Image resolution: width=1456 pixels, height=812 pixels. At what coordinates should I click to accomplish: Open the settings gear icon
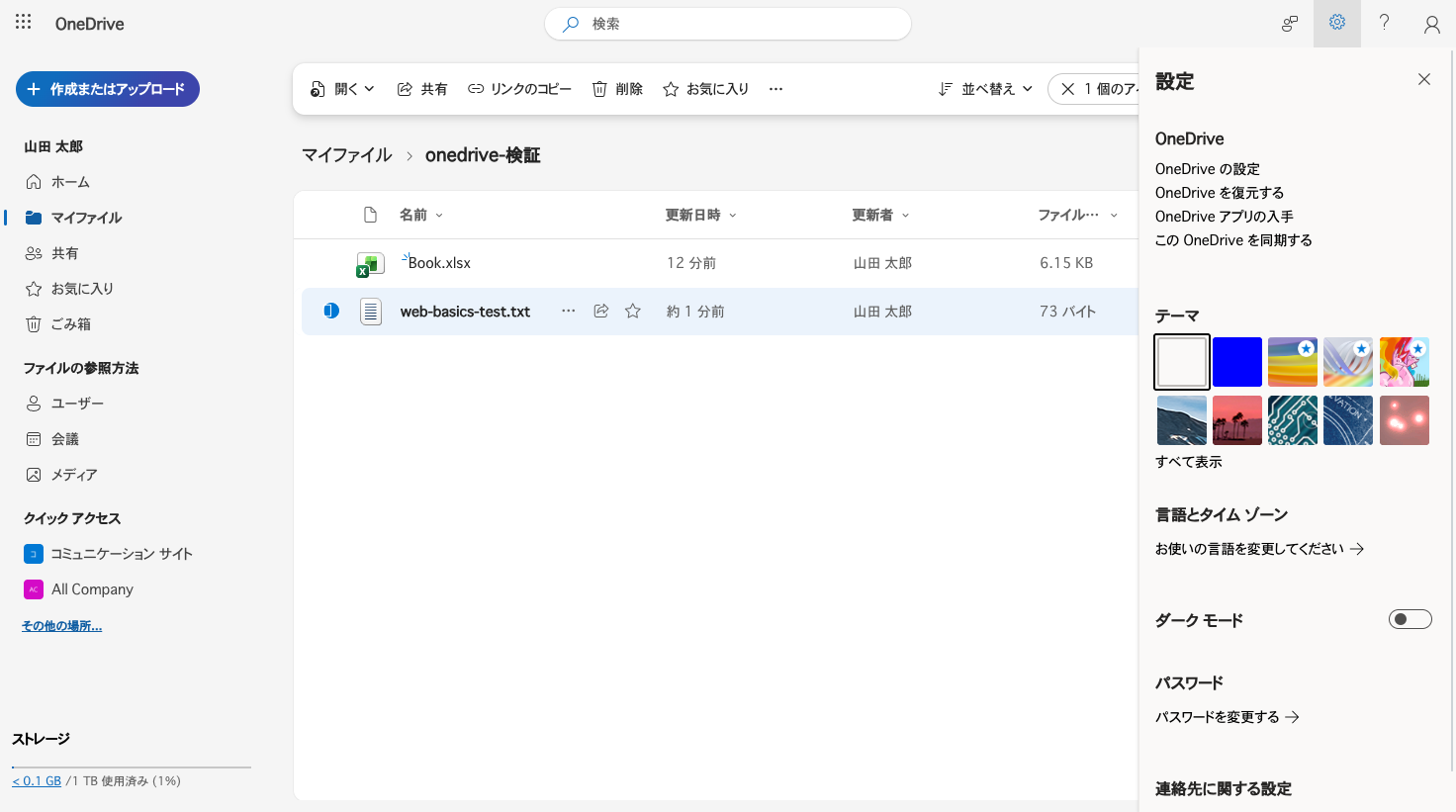(1337, 23)
